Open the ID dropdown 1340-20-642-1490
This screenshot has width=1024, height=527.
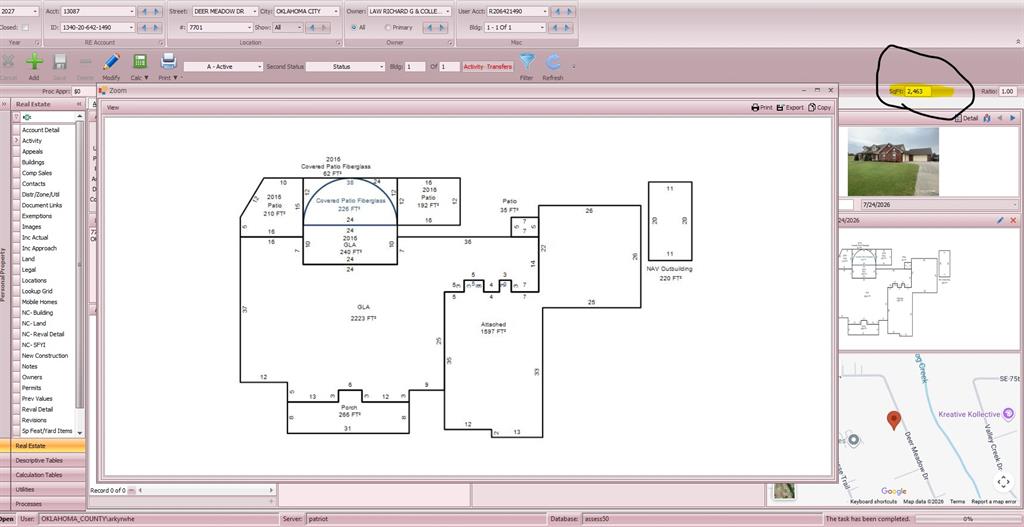tap(131, 27)
